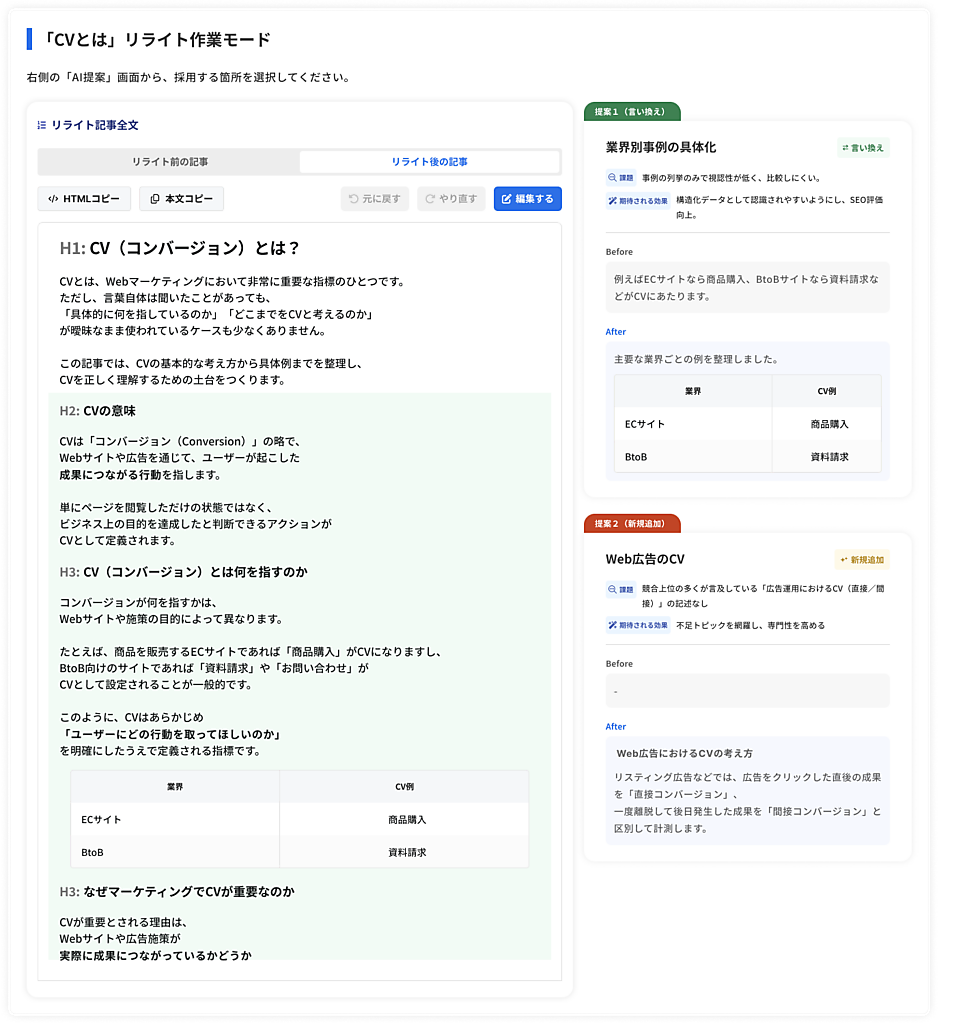Click the blue 編集する button
Image resolution: width=965 pixels, height=1024 pixels.
[x=528, y=199]
